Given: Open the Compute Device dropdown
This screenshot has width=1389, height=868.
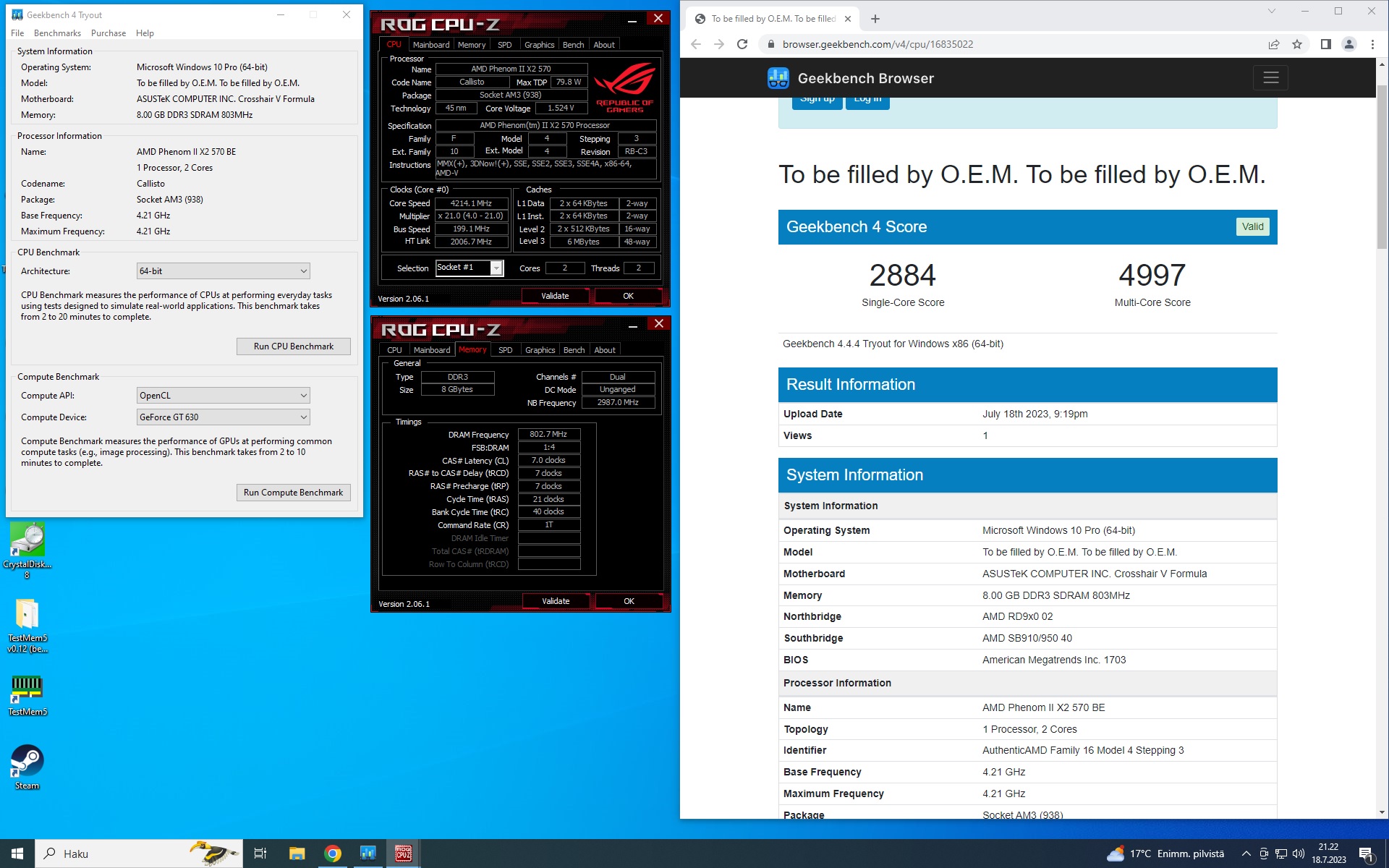Looking at the screenshot, I should click(224, 417).
